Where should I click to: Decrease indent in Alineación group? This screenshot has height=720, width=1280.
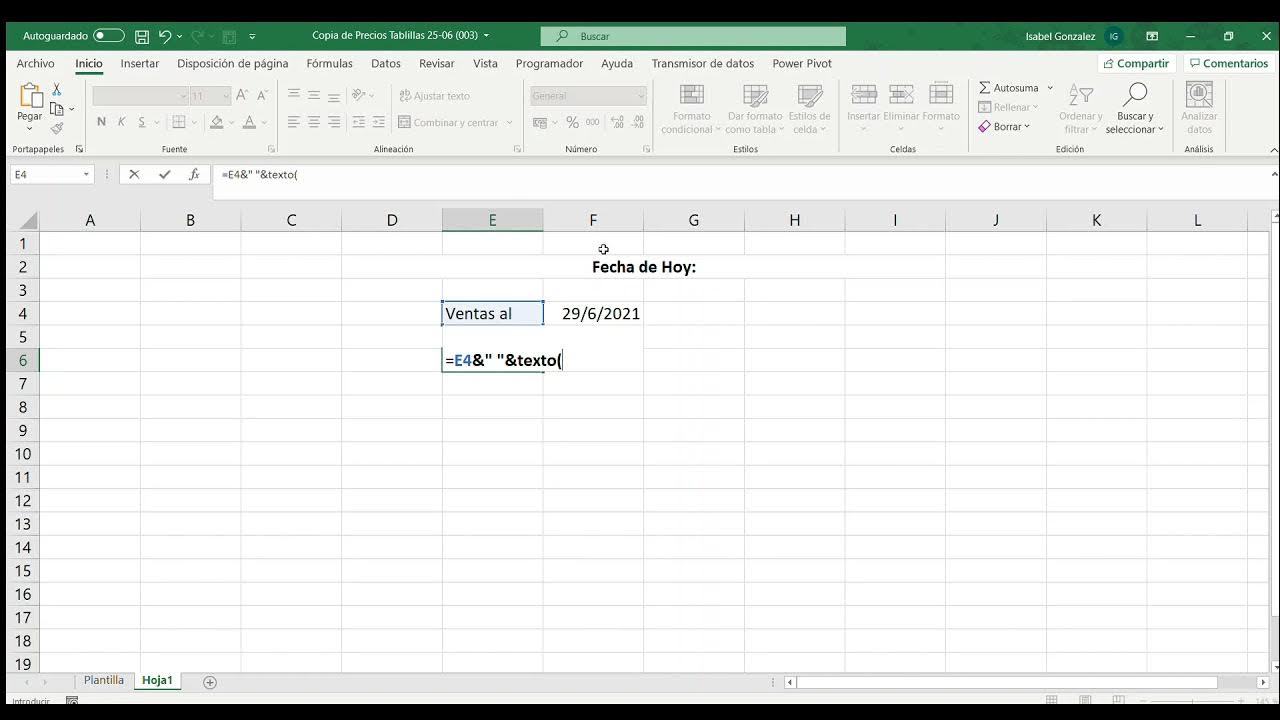360,122
